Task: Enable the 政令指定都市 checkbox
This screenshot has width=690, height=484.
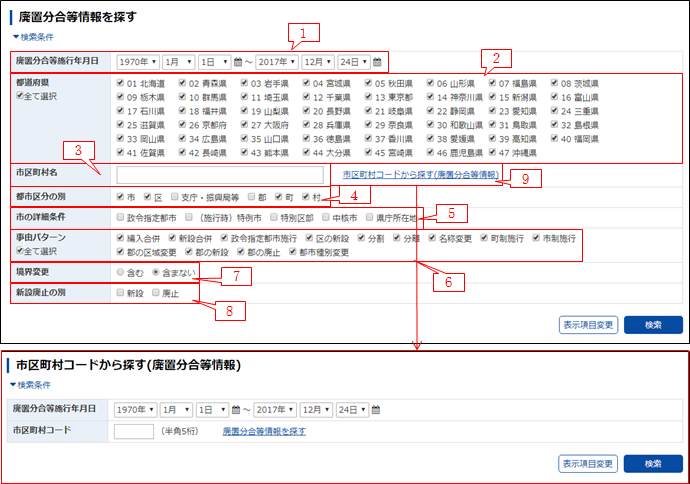Action: coord(121,216)
